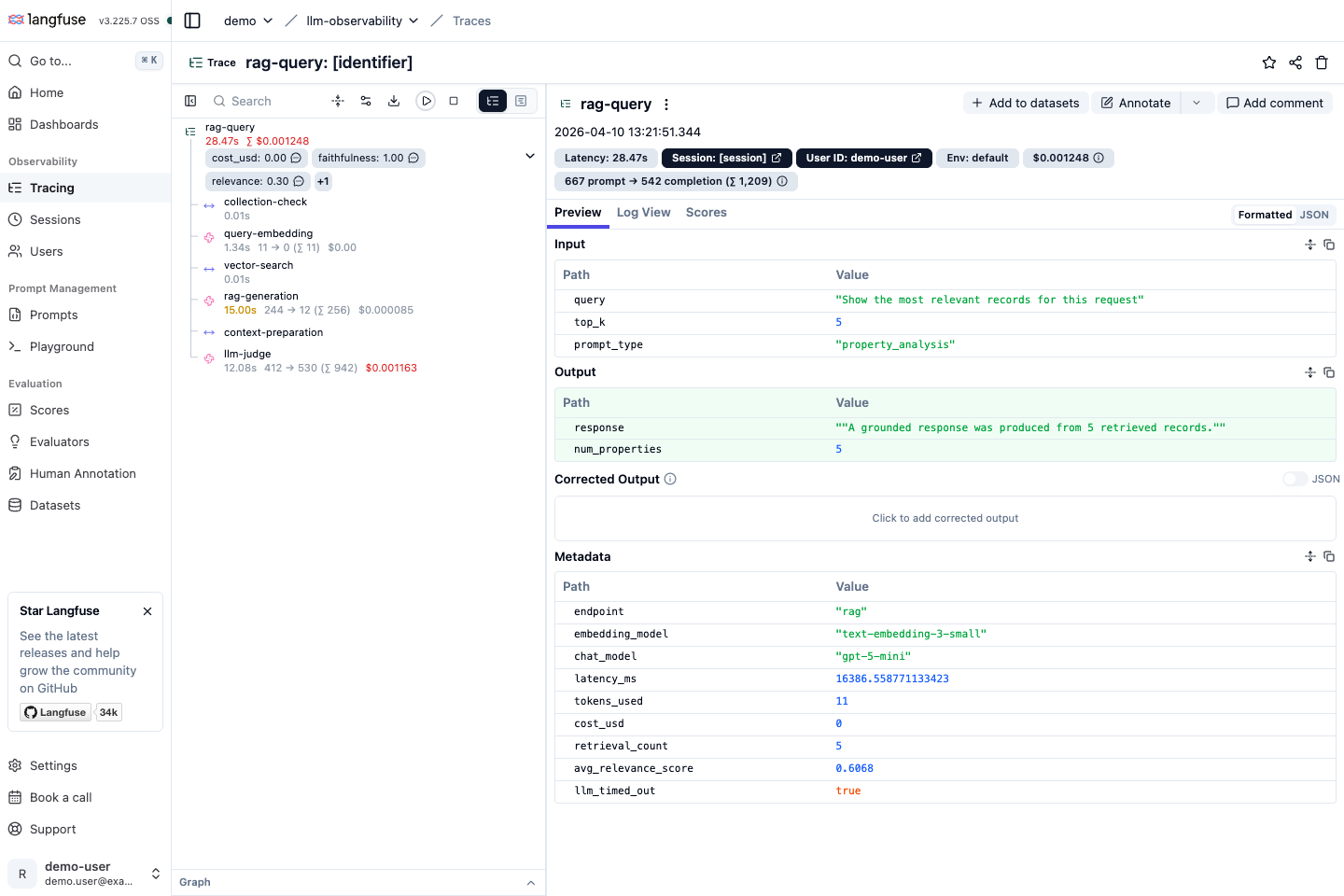Expand all rows in Metadata section
Screen dimensions: 1344x896
pyautogui.click(x=1310, y=556)
